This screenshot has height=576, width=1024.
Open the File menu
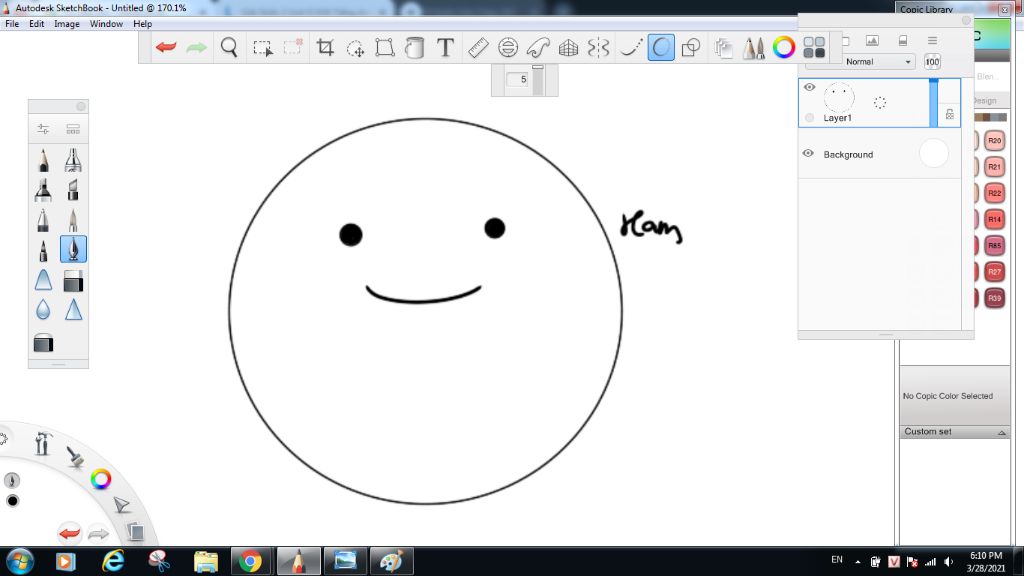(12, 24)
